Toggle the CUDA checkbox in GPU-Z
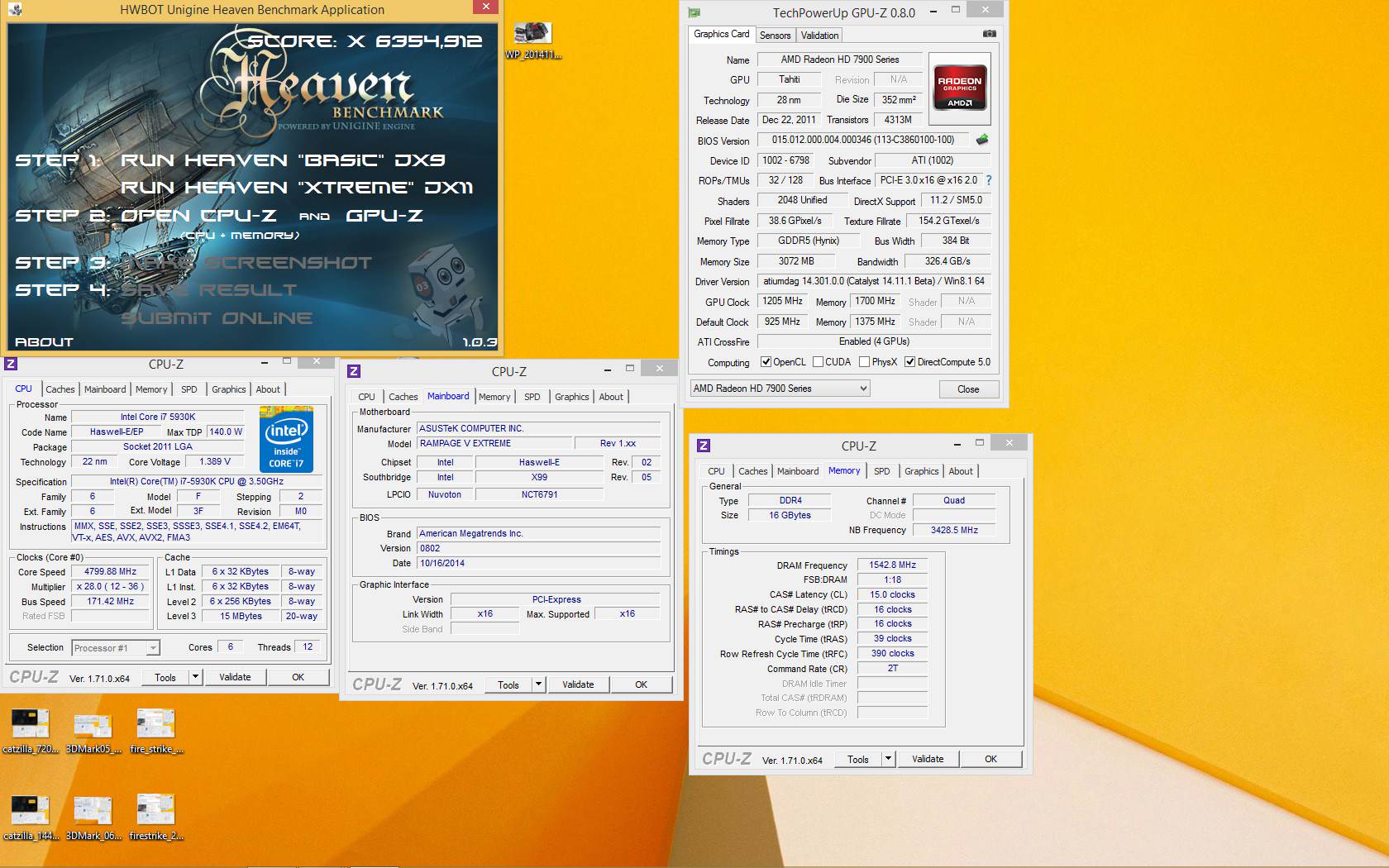Screen dimensions: 1389x868 818,362
